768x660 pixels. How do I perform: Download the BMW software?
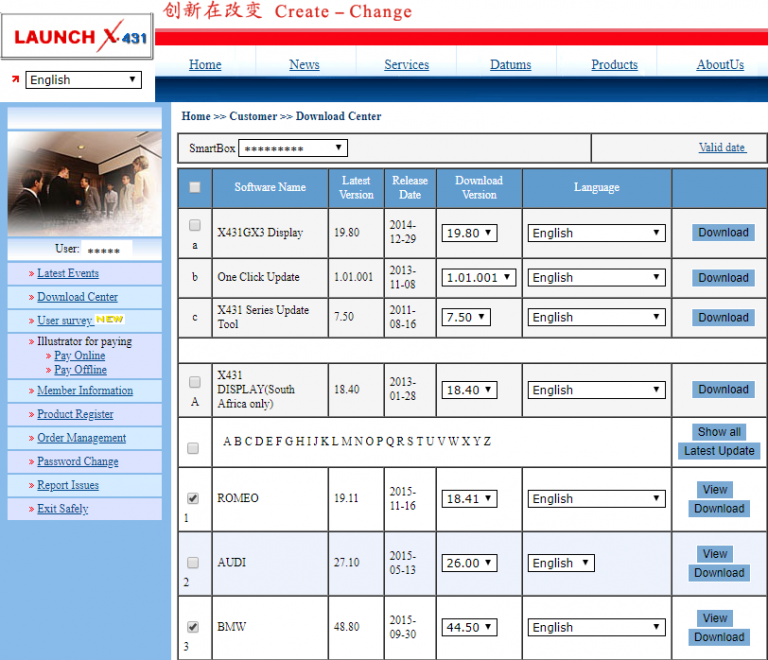pos(719,636)
